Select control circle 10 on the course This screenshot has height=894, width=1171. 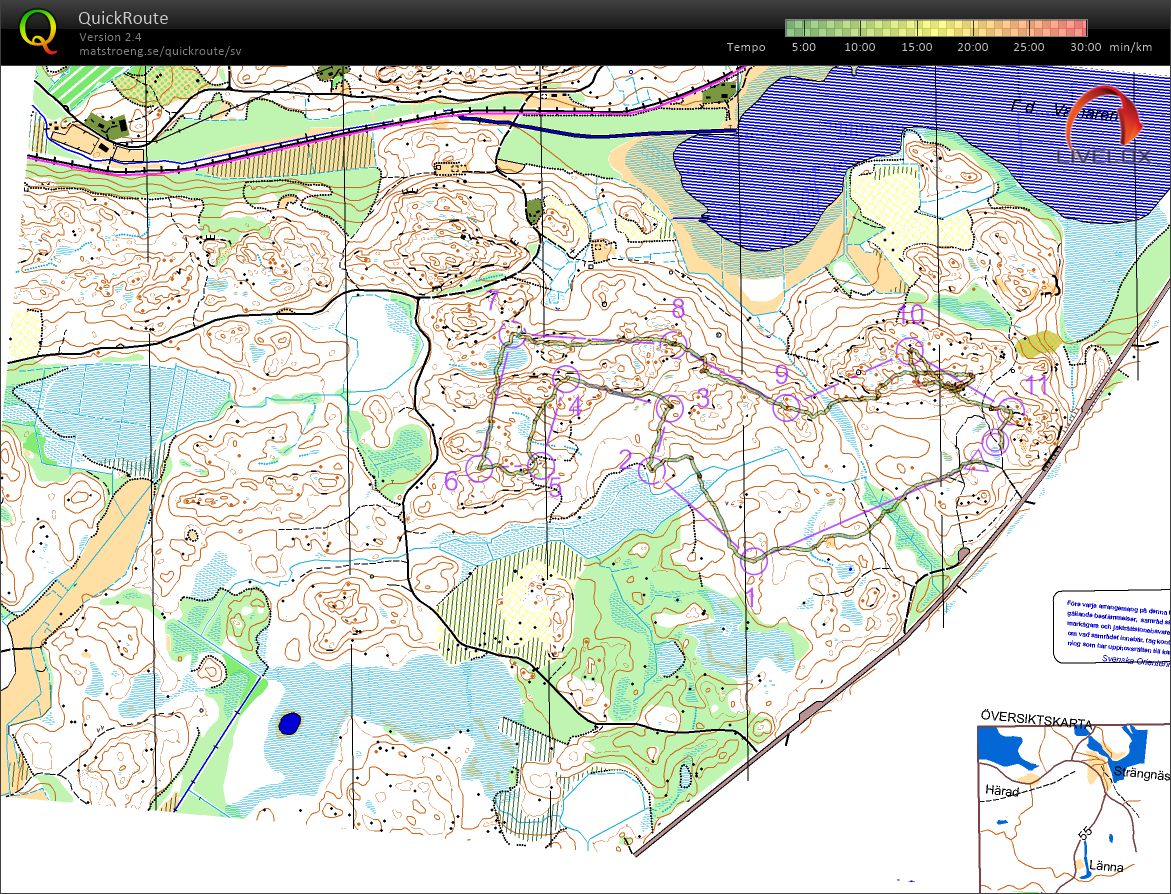coord(909,351)
